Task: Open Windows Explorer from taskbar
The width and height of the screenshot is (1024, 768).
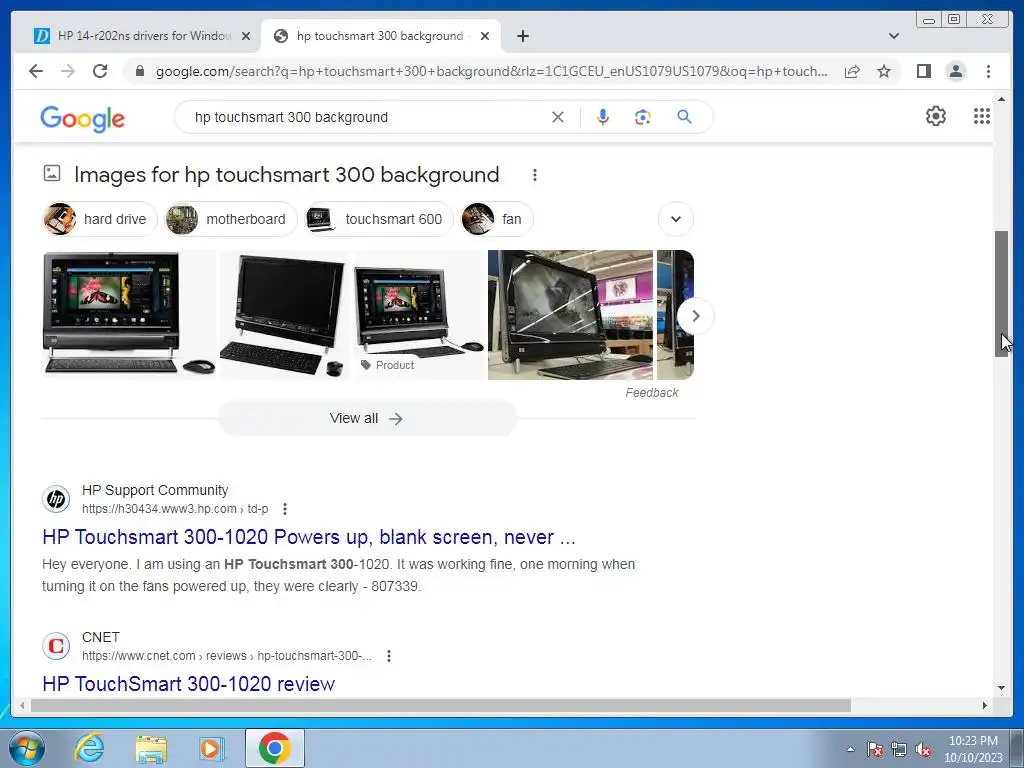Action: pos(151,748)
